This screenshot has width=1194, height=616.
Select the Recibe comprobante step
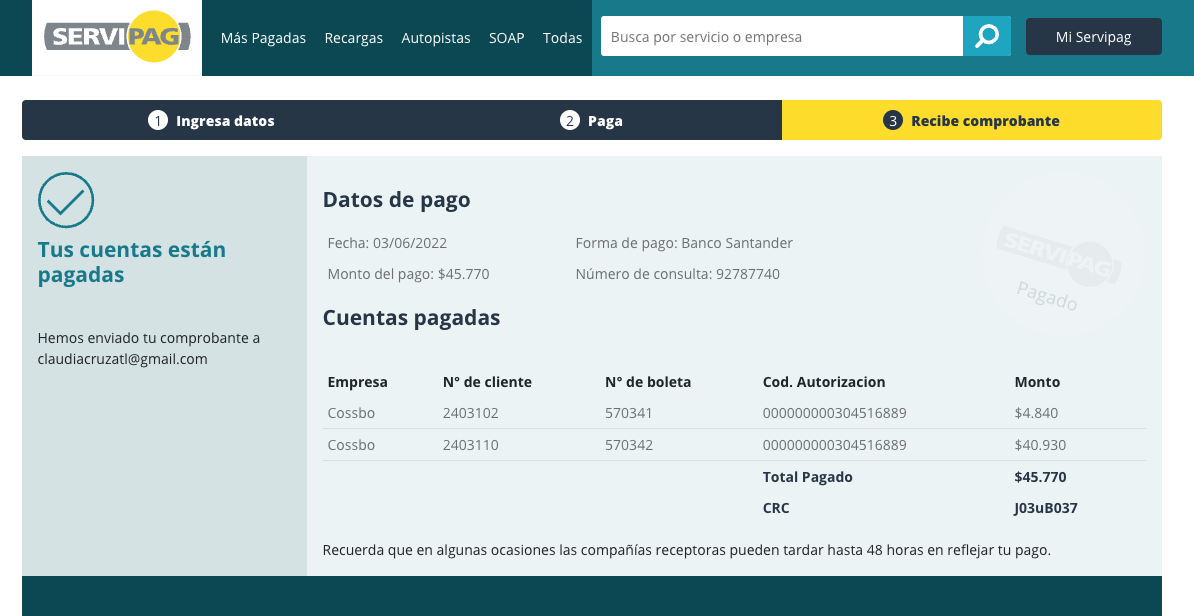tap(984, 121)
